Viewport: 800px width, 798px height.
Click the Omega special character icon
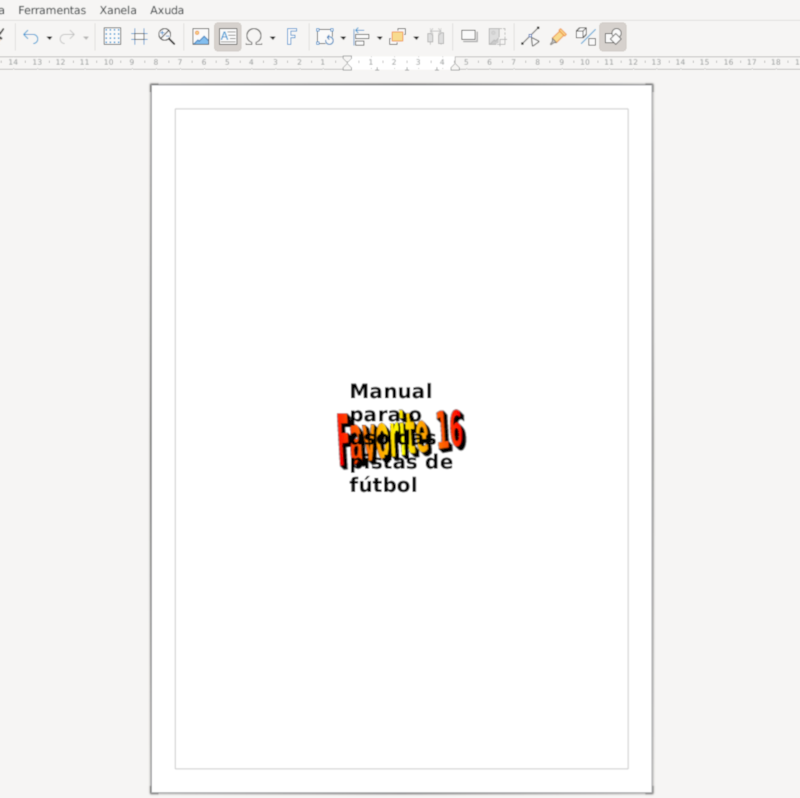point(254,37)
